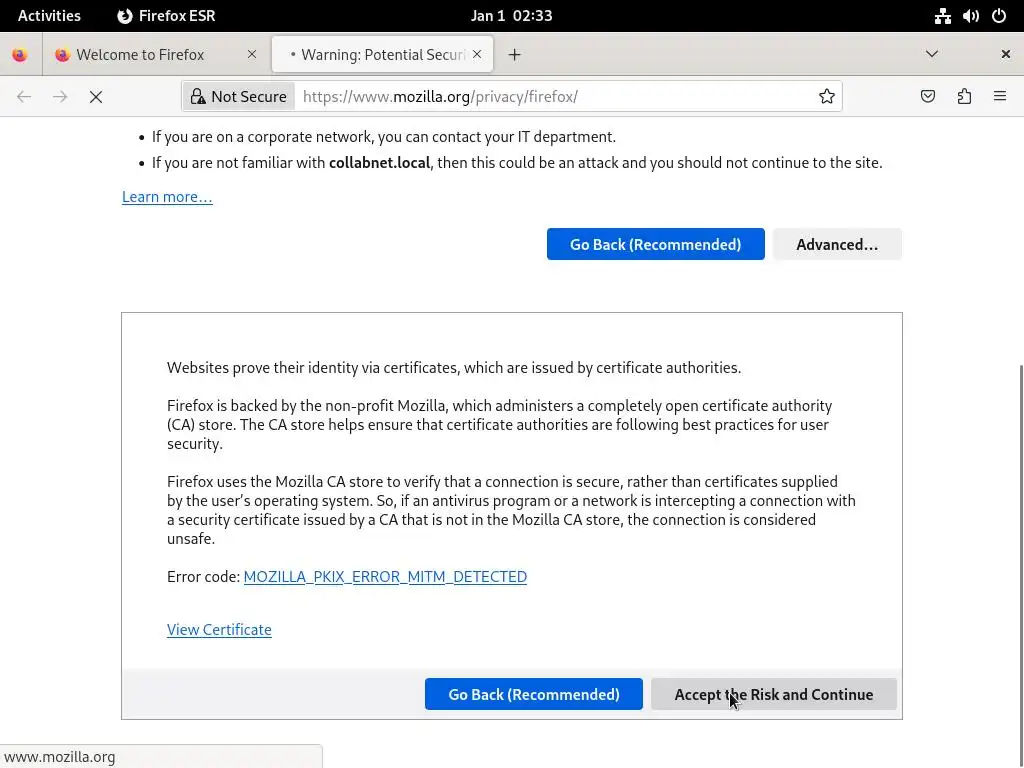
Task: Open the clock and calendar menu
Action: click(512, 16)
